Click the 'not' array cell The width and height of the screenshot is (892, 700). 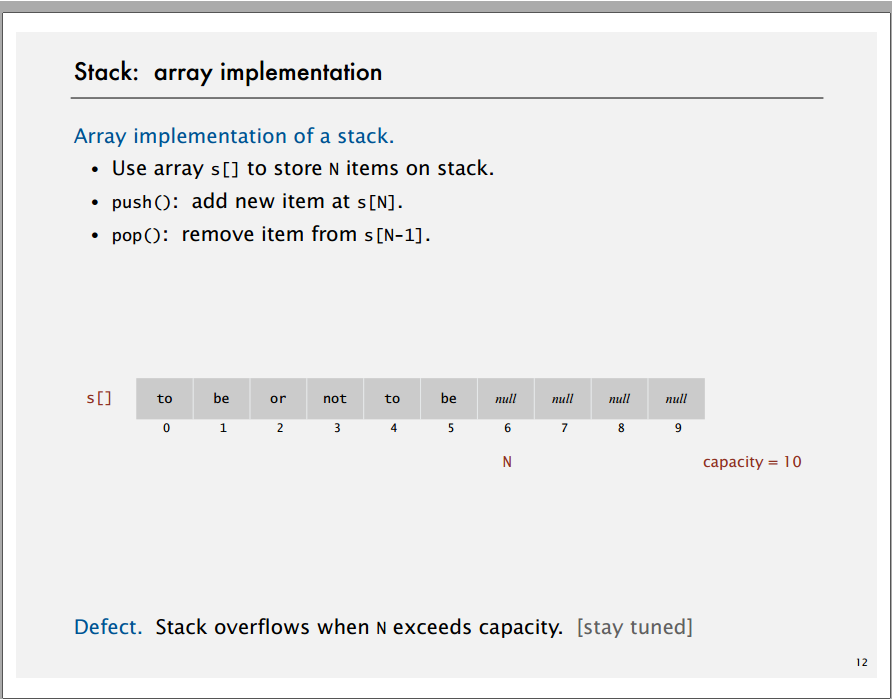(335, 398)
